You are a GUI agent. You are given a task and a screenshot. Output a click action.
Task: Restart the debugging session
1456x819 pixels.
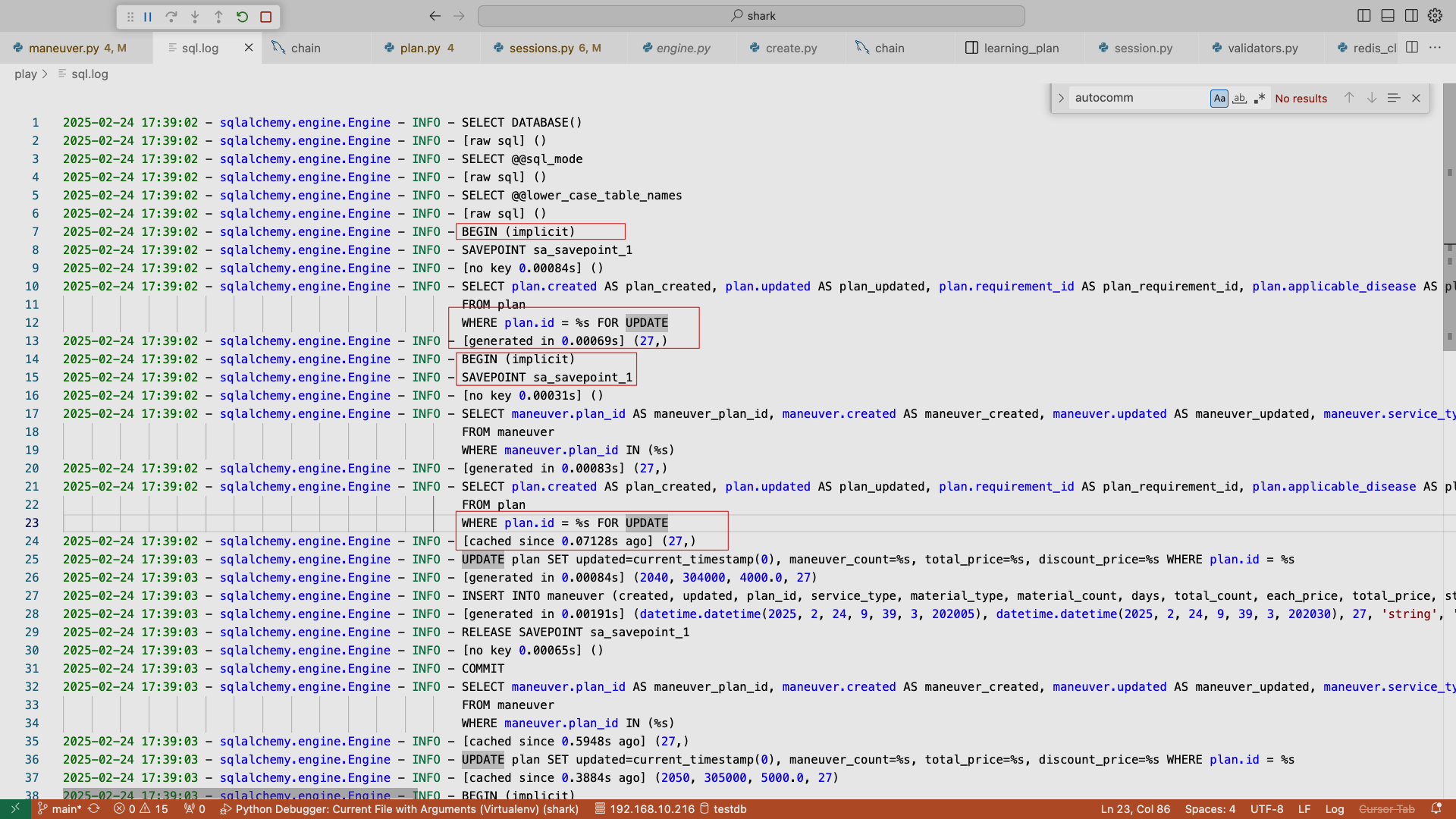(242, 16)
